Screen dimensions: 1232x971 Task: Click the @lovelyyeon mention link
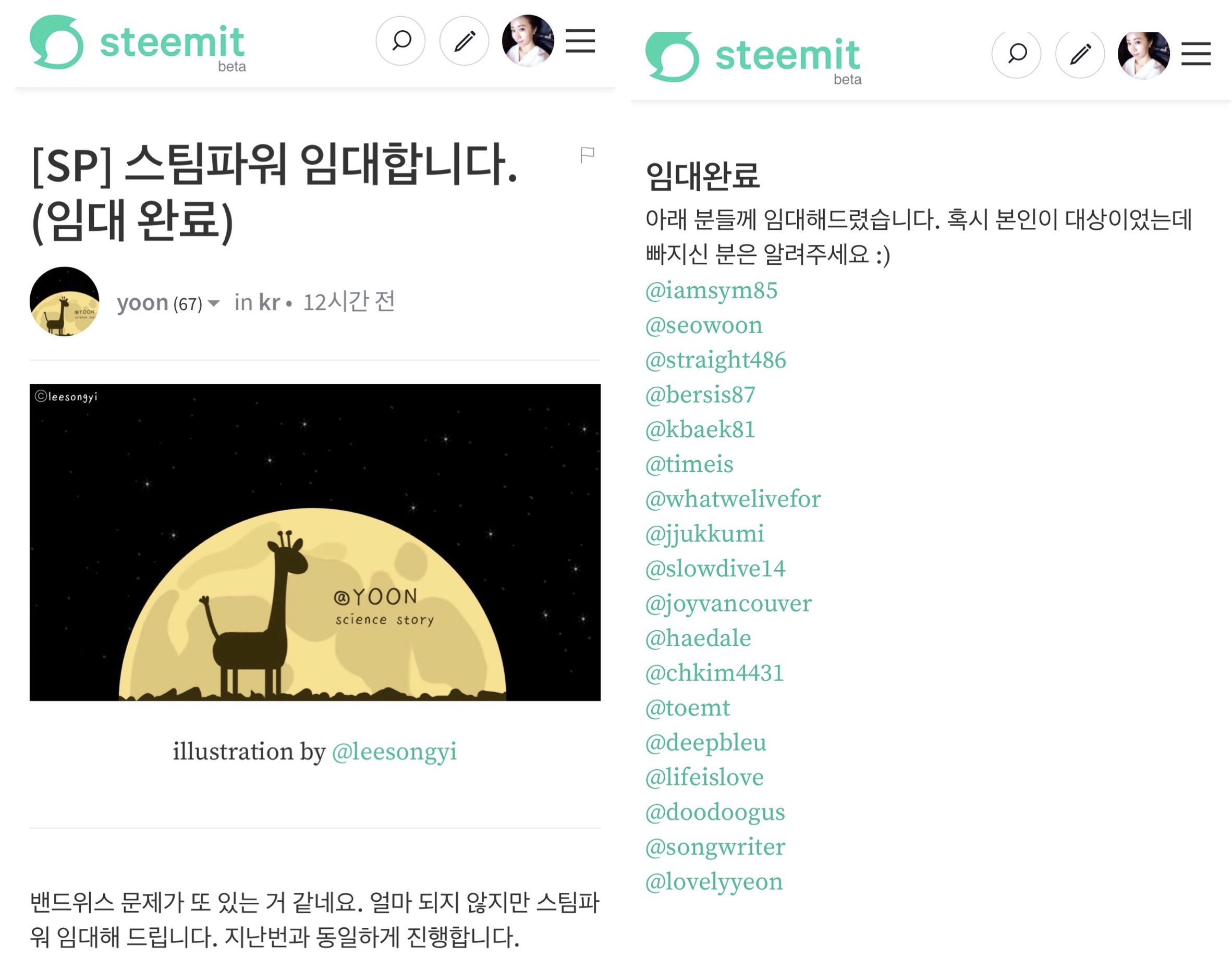click(714, 882)
